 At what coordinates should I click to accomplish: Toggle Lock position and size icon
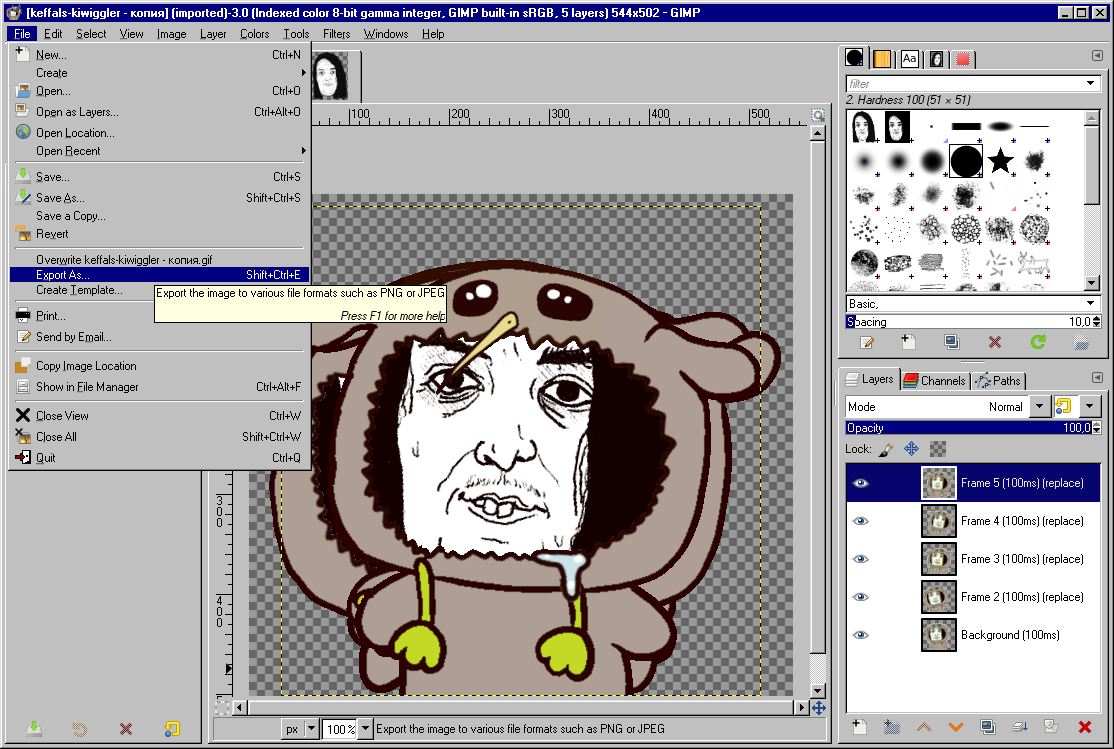tap(912, 449)
